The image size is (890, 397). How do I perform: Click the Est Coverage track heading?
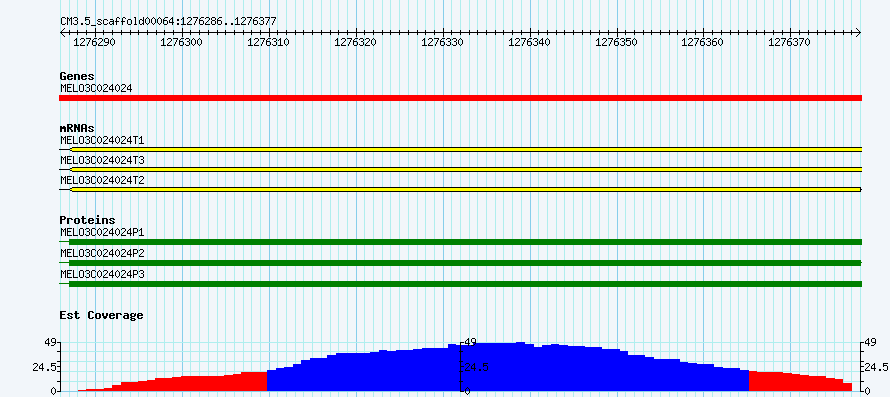pyautogui.click(x=102, y=315)
